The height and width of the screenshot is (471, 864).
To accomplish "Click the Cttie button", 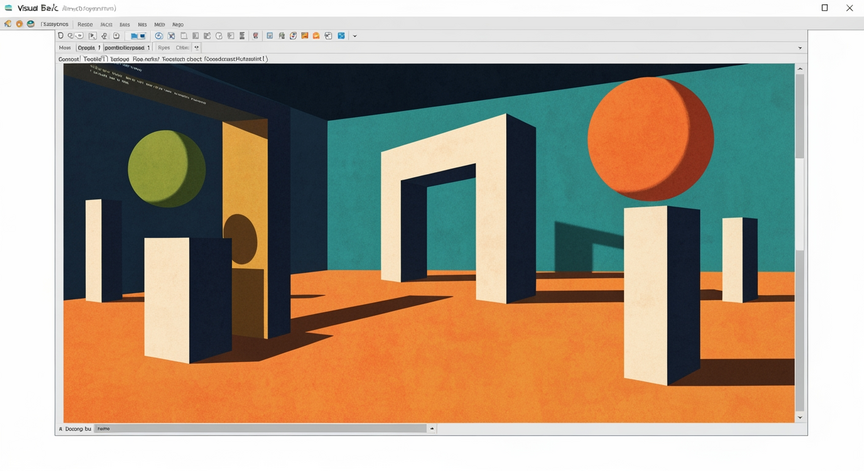I will 182,48.
